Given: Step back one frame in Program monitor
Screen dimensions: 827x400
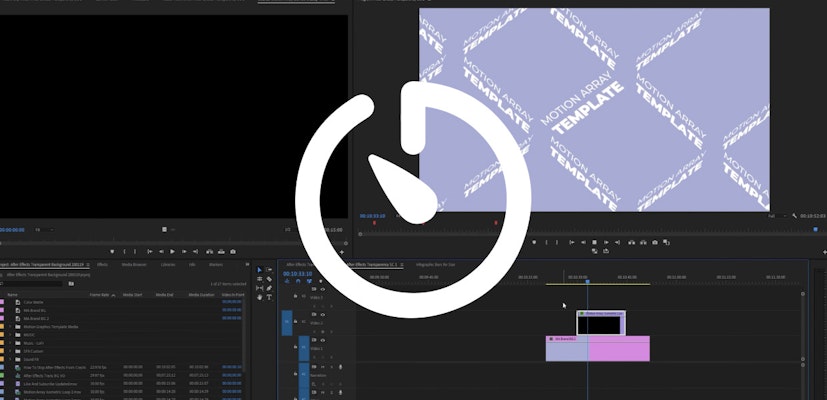Looking at the screenshot, I should click(583, 242).
